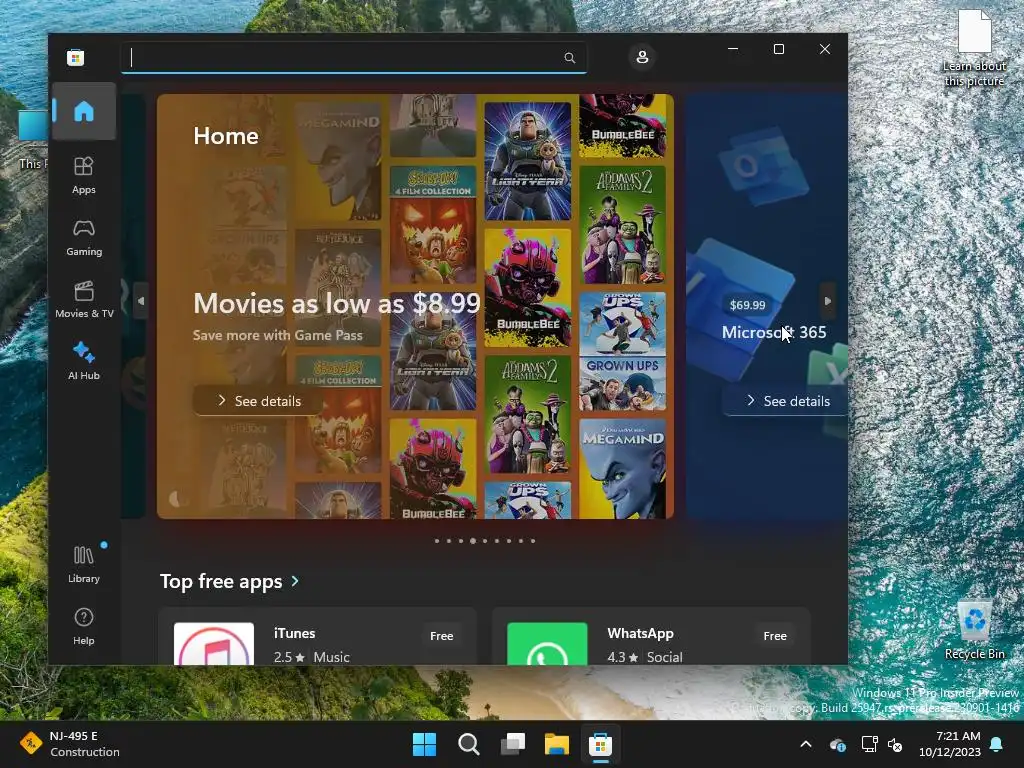Go to the Gaming section
Image resolution: width=1024 pixels, height=768 pixels.
pos(84,238)
